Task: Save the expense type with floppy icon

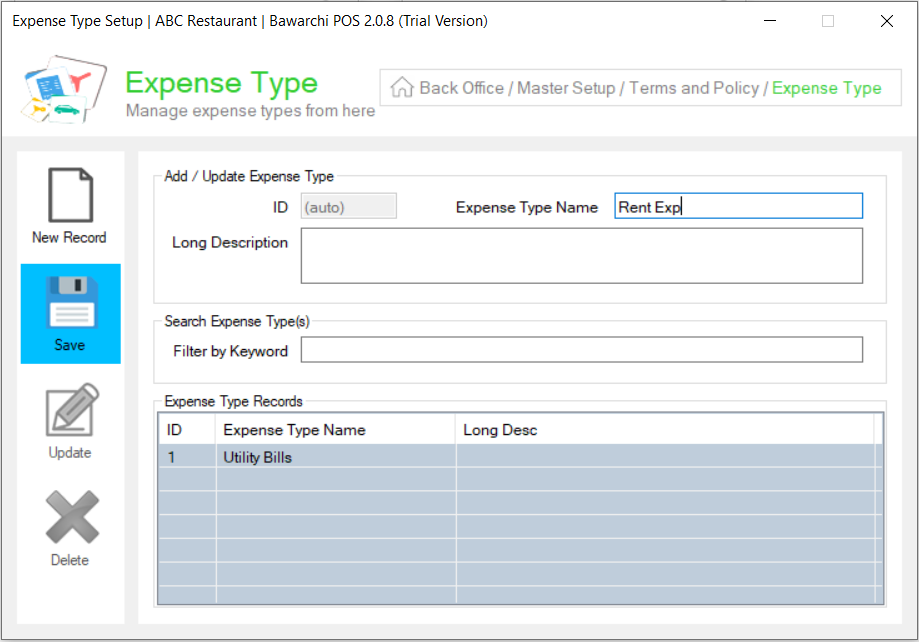Action: click(x=70, y=304)
